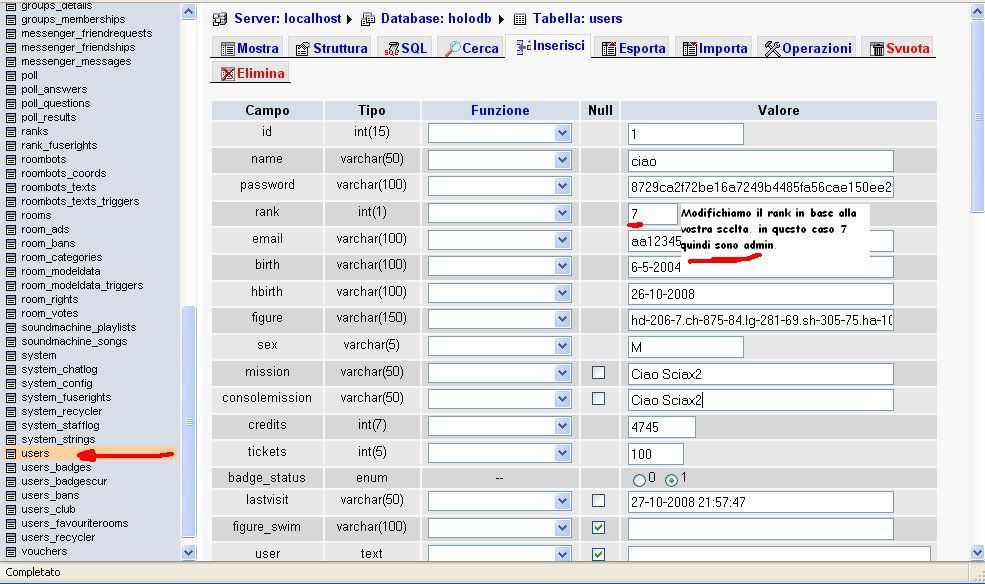This screenshot has height=584, width=985.
Task: Click the Cerca magnifier icon
Action: click(452, 49)
